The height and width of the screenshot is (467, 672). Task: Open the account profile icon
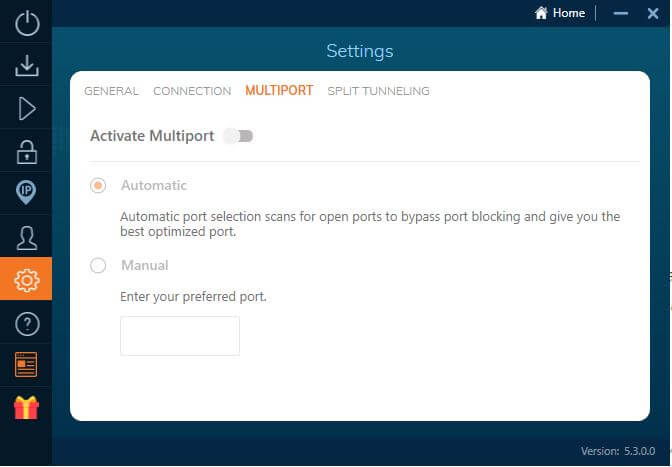pos(27,238)
